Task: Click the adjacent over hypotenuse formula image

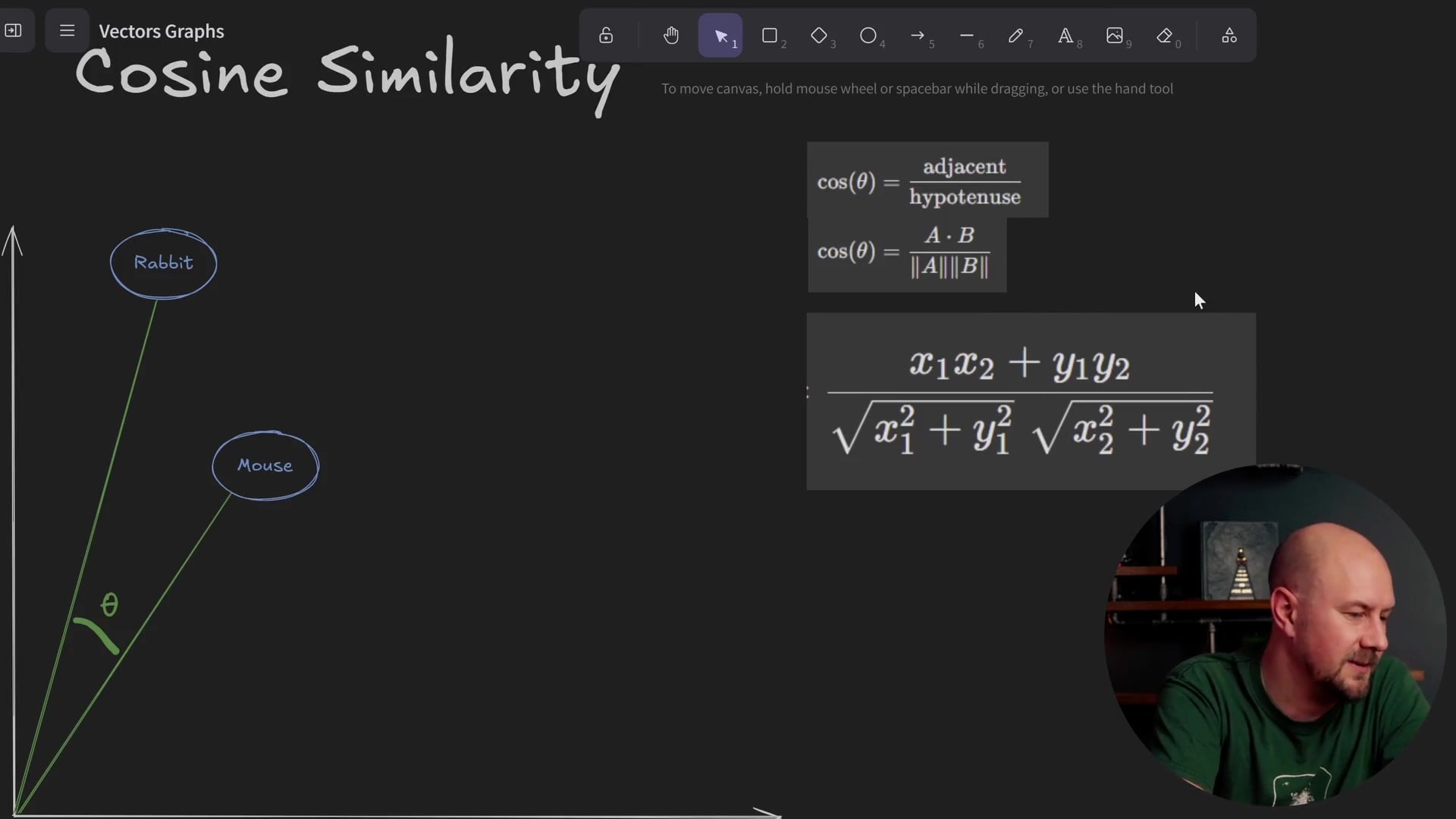Action: pyautogui.click(x=927, y=180)
